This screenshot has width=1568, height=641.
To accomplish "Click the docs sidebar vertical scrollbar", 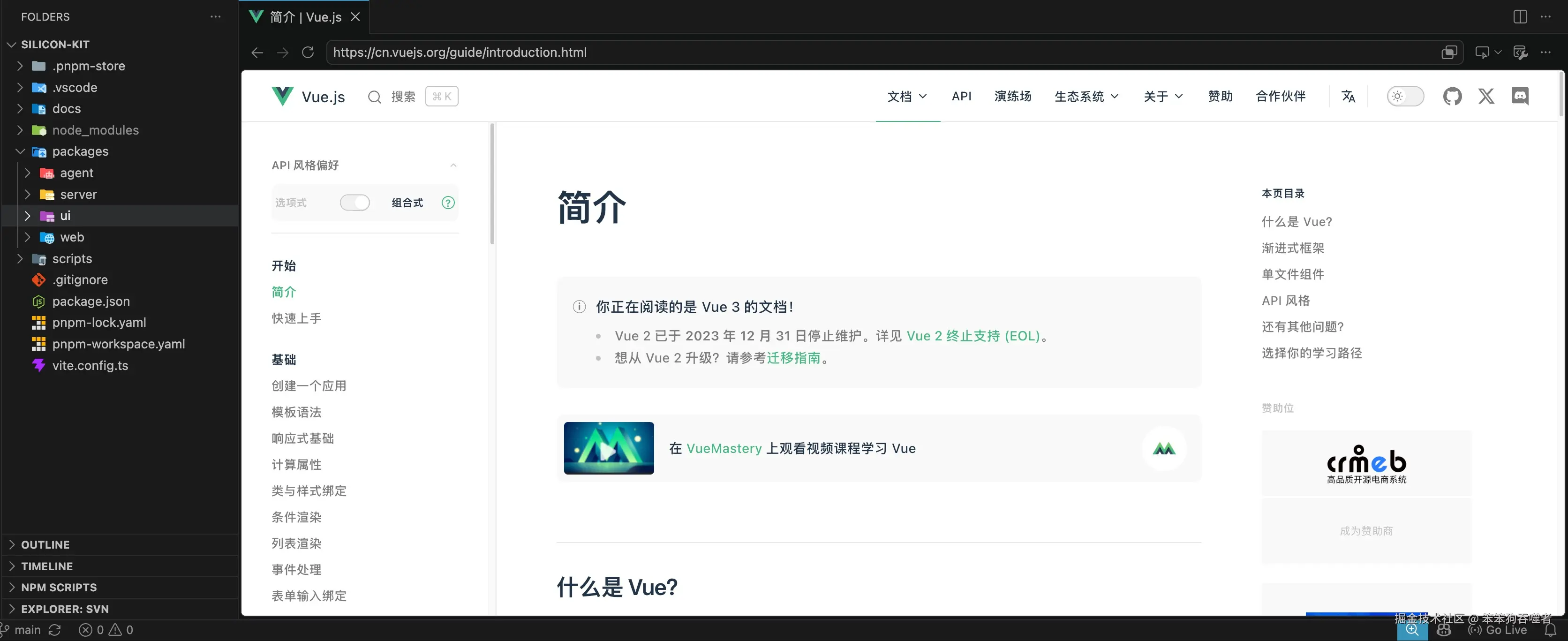I will [492, 184].
